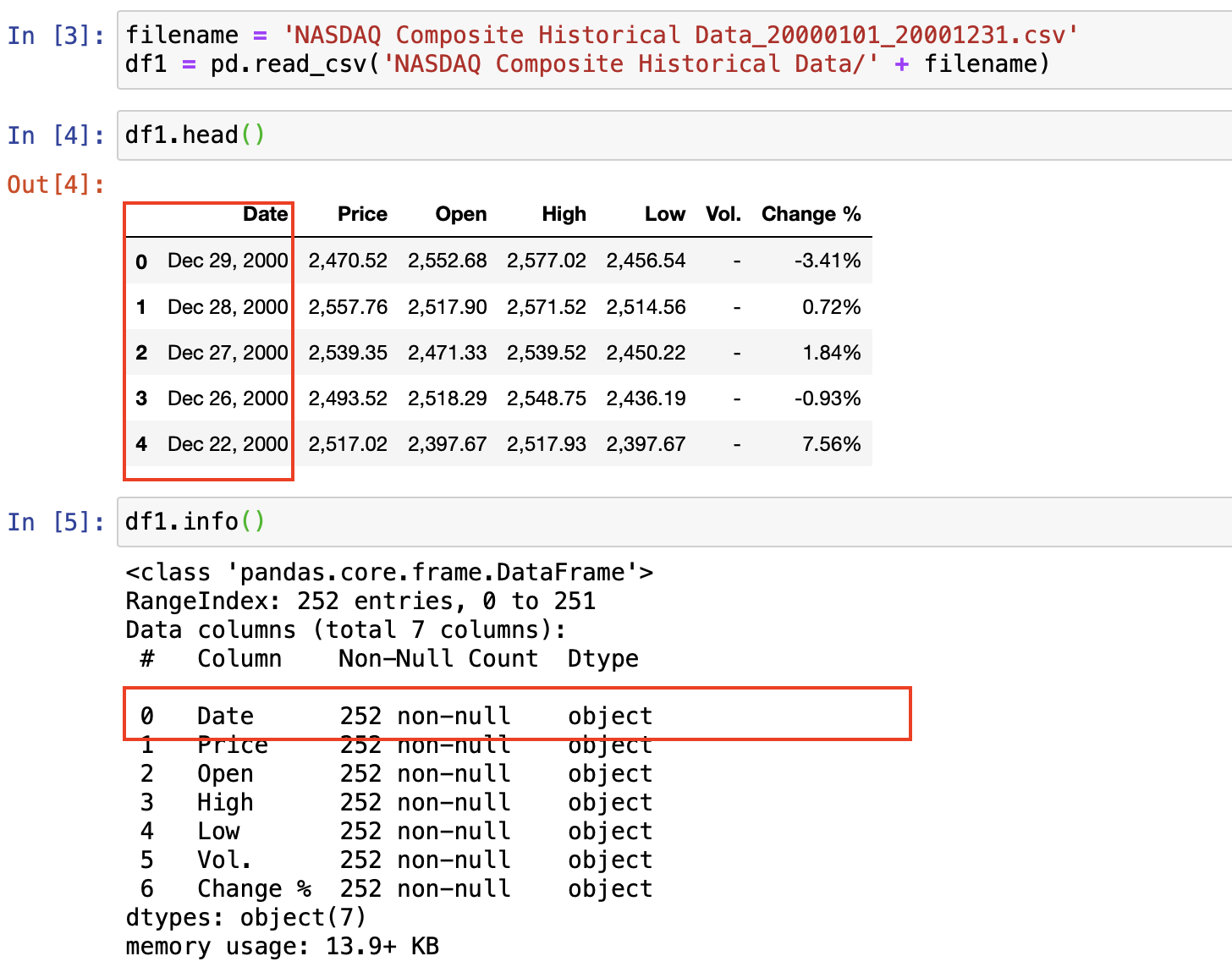1232x978 pixels.
Task: Click the High row in info output
Action: click(x=396, y=803)
